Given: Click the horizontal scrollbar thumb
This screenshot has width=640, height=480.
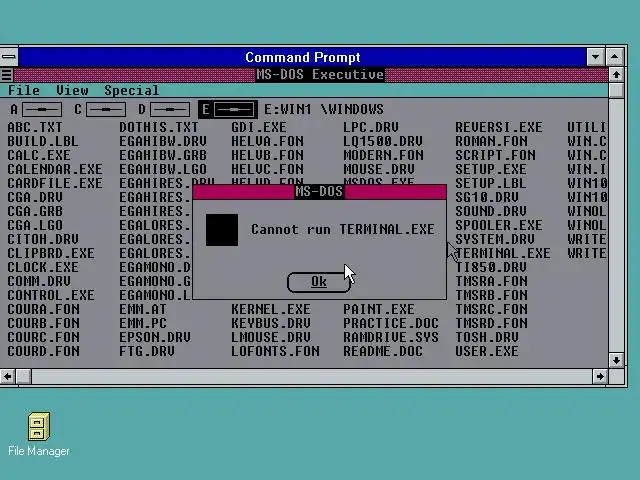Looking at the screenshot, I should coord(23,376).
